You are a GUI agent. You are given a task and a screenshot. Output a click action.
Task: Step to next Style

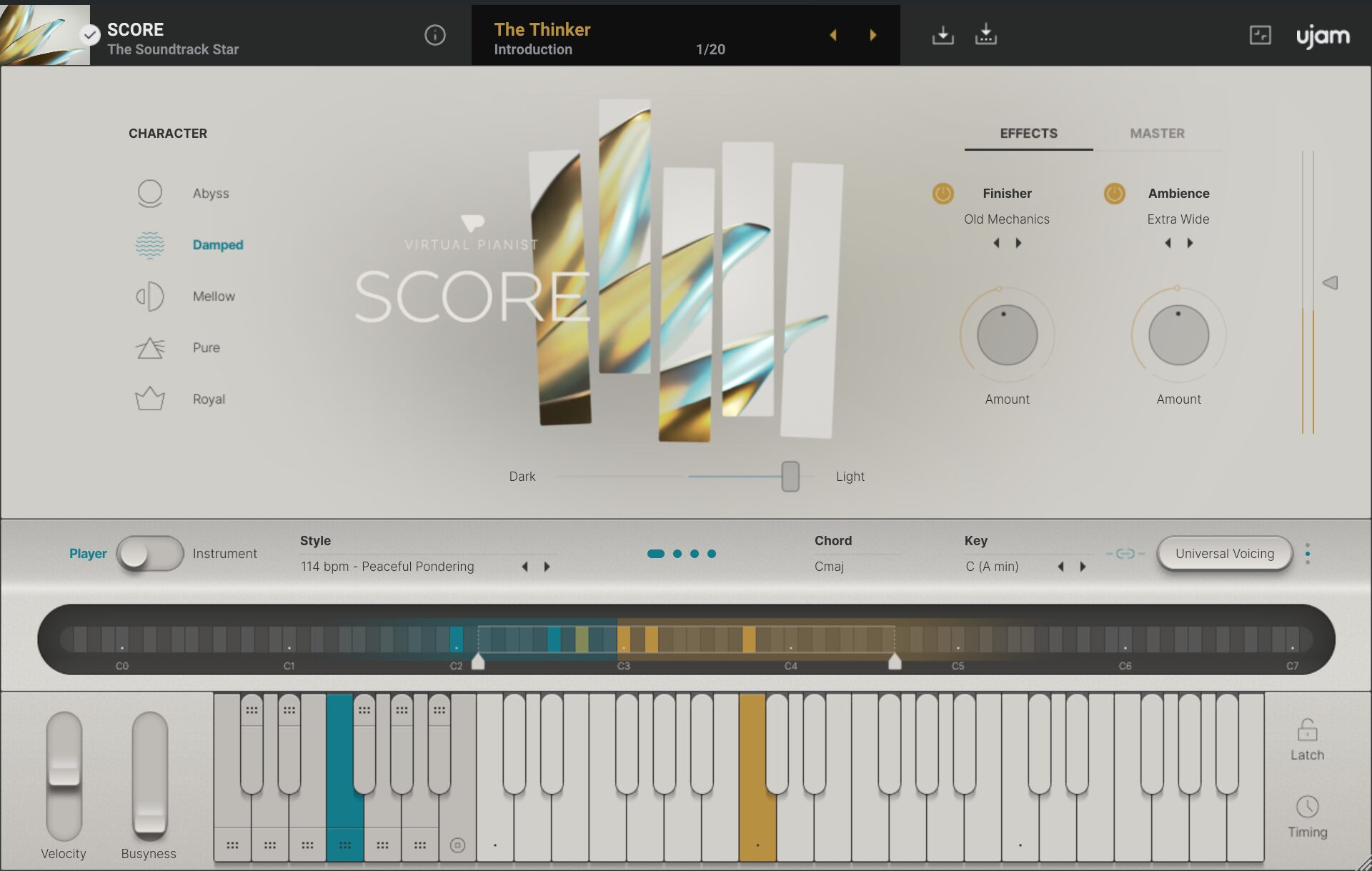click(547, 567)
